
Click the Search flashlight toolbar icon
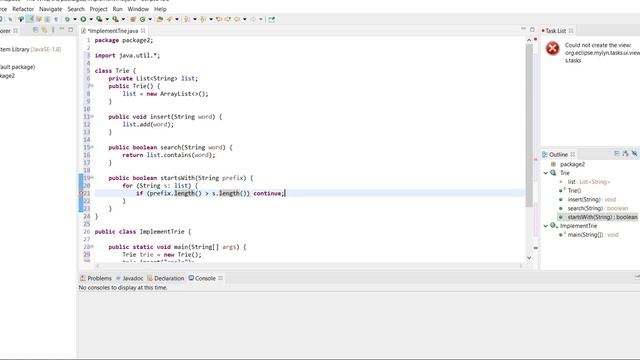pyautogui.click(x=169, y=19)
